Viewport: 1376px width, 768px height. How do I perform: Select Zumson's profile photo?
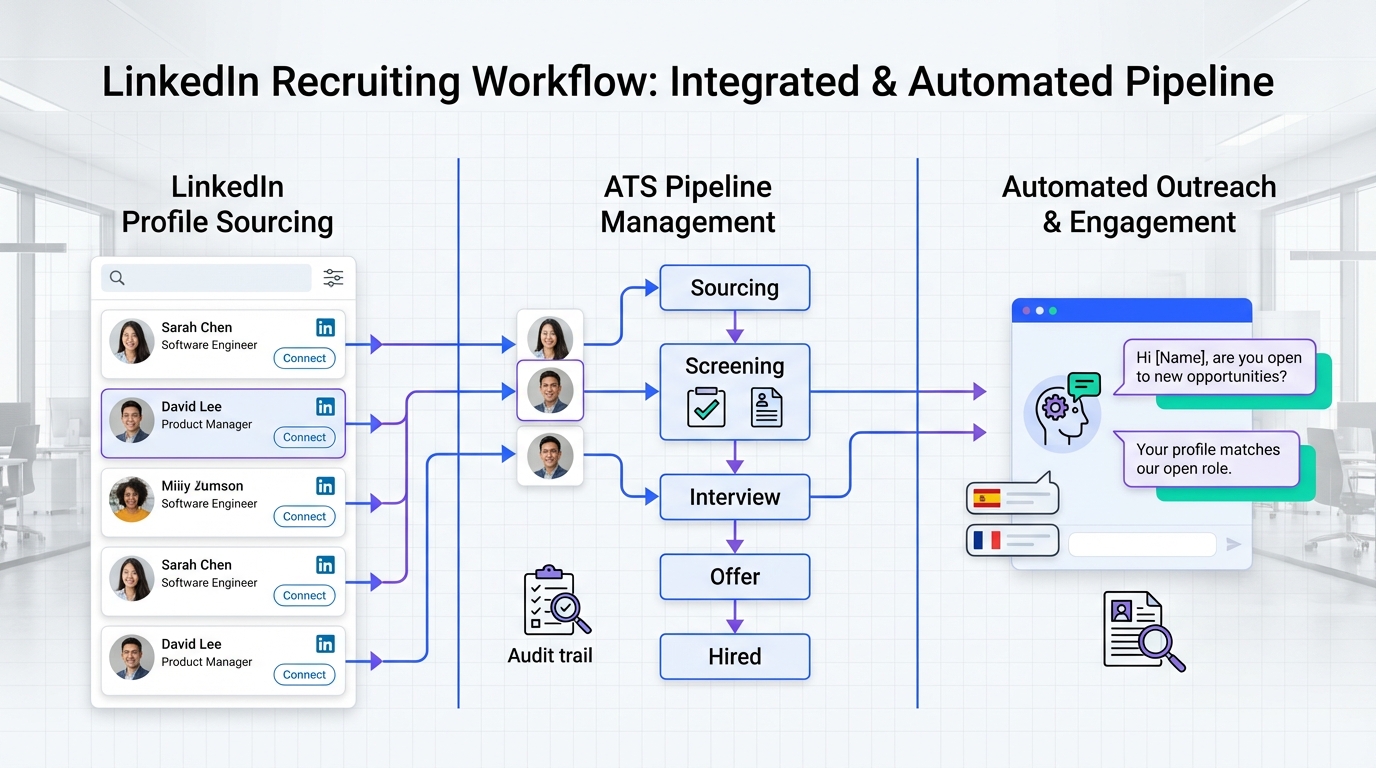[131, 499]
